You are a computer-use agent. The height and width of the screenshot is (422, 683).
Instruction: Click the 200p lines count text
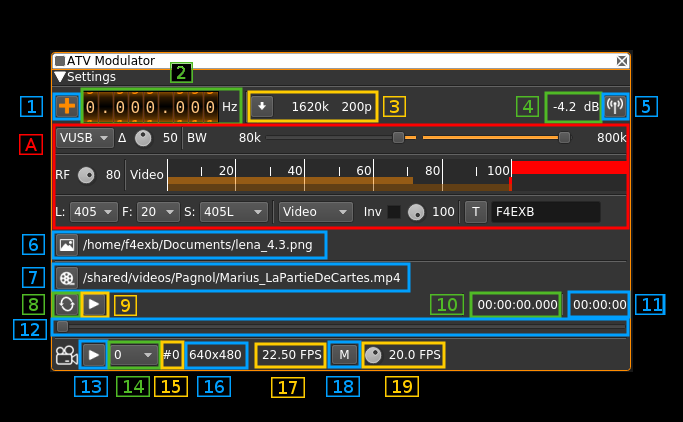(356, 107)
